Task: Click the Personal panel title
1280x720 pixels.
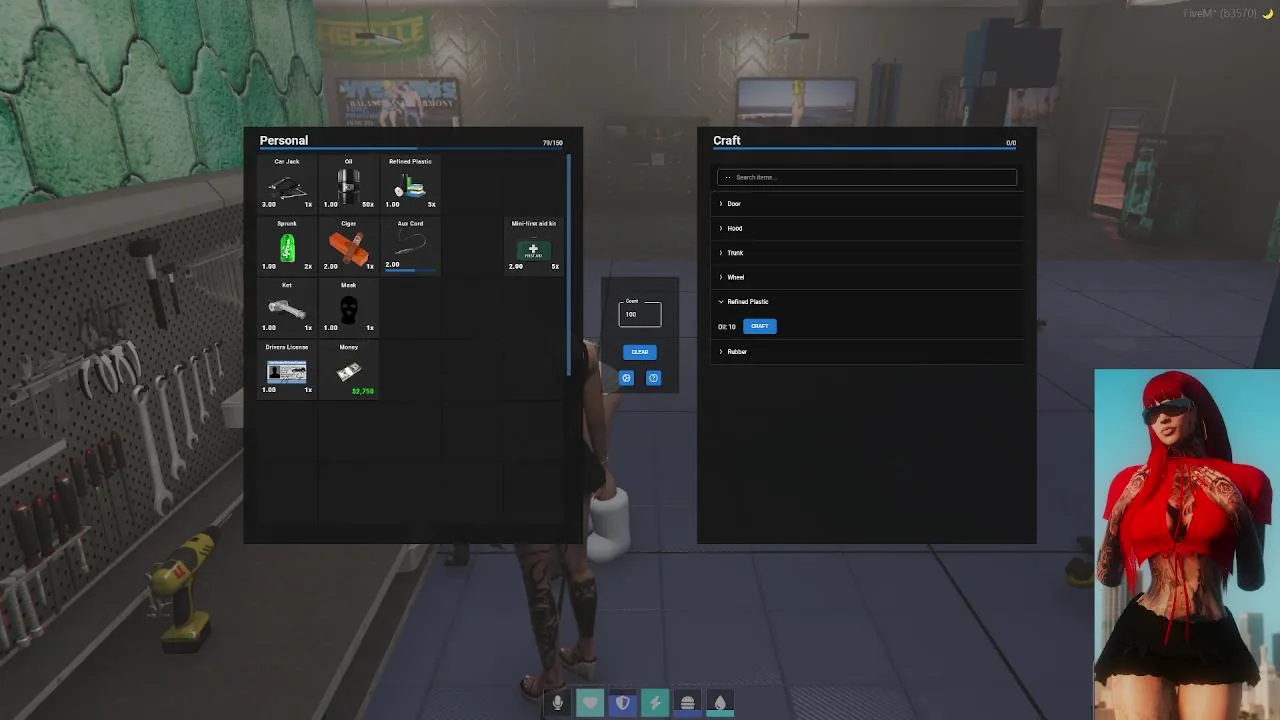Action: (x=284, y=141)
